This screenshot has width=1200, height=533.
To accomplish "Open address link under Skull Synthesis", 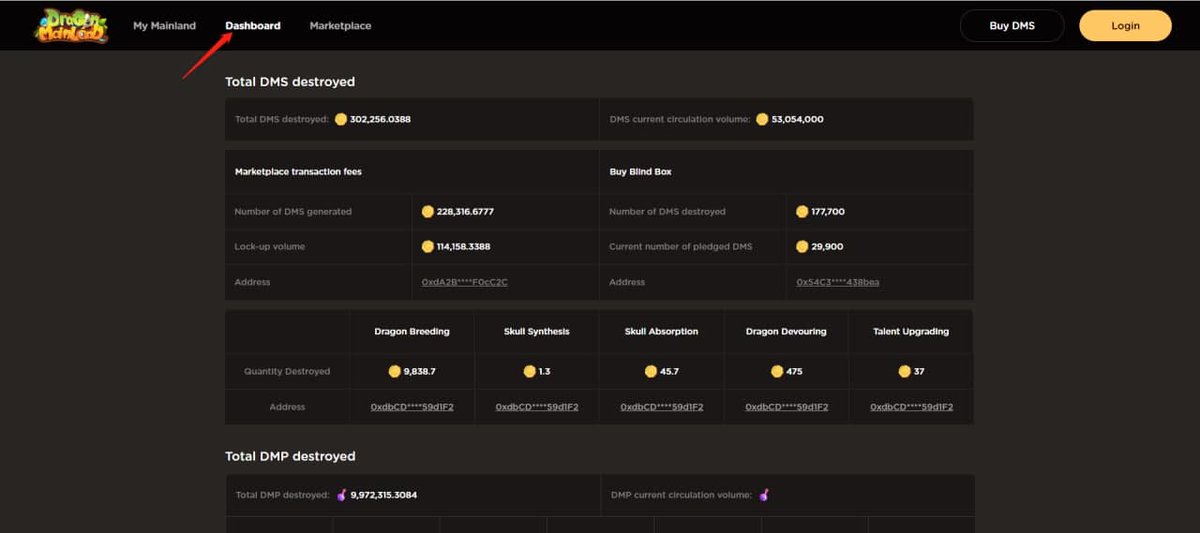I will tap(537, 407).
